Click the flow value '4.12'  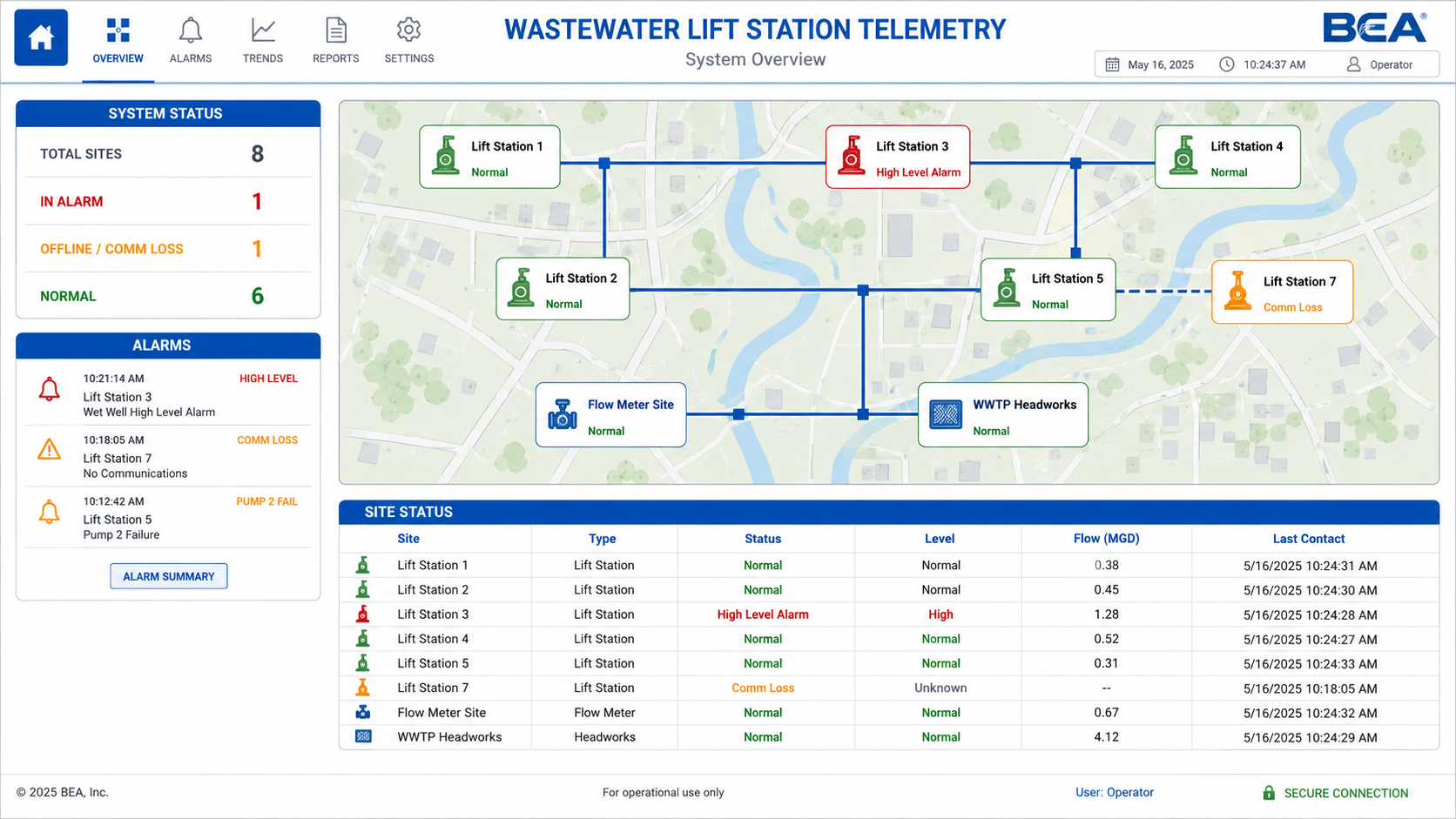1106,736
